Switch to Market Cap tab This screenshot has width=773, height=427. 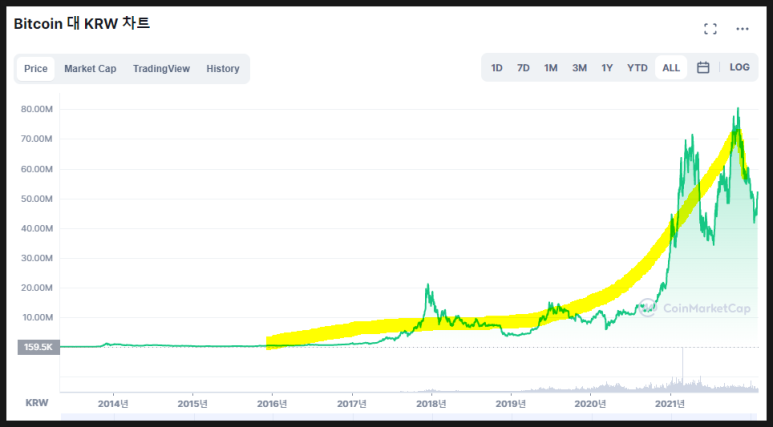pos(90,69)
